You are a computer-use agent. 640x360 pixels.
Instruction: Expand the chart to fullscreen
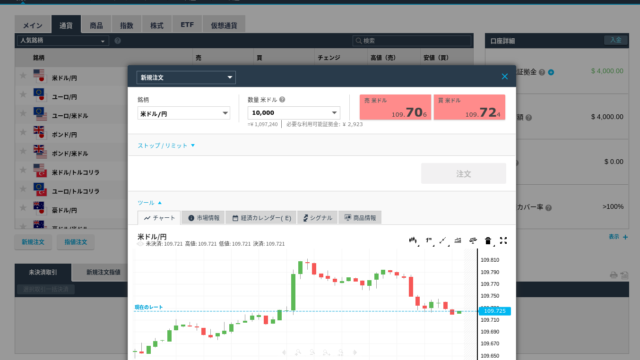coord(503,240)
